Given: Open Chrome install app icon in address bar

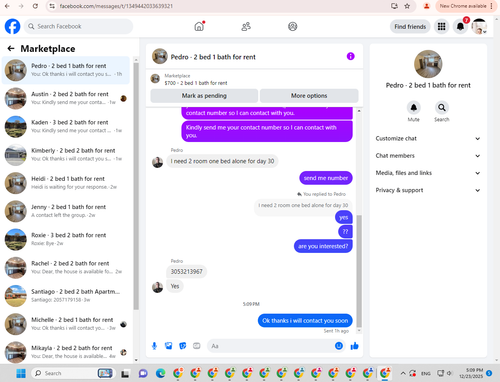Looking at the screenshot, I should (x=394, y=6).
